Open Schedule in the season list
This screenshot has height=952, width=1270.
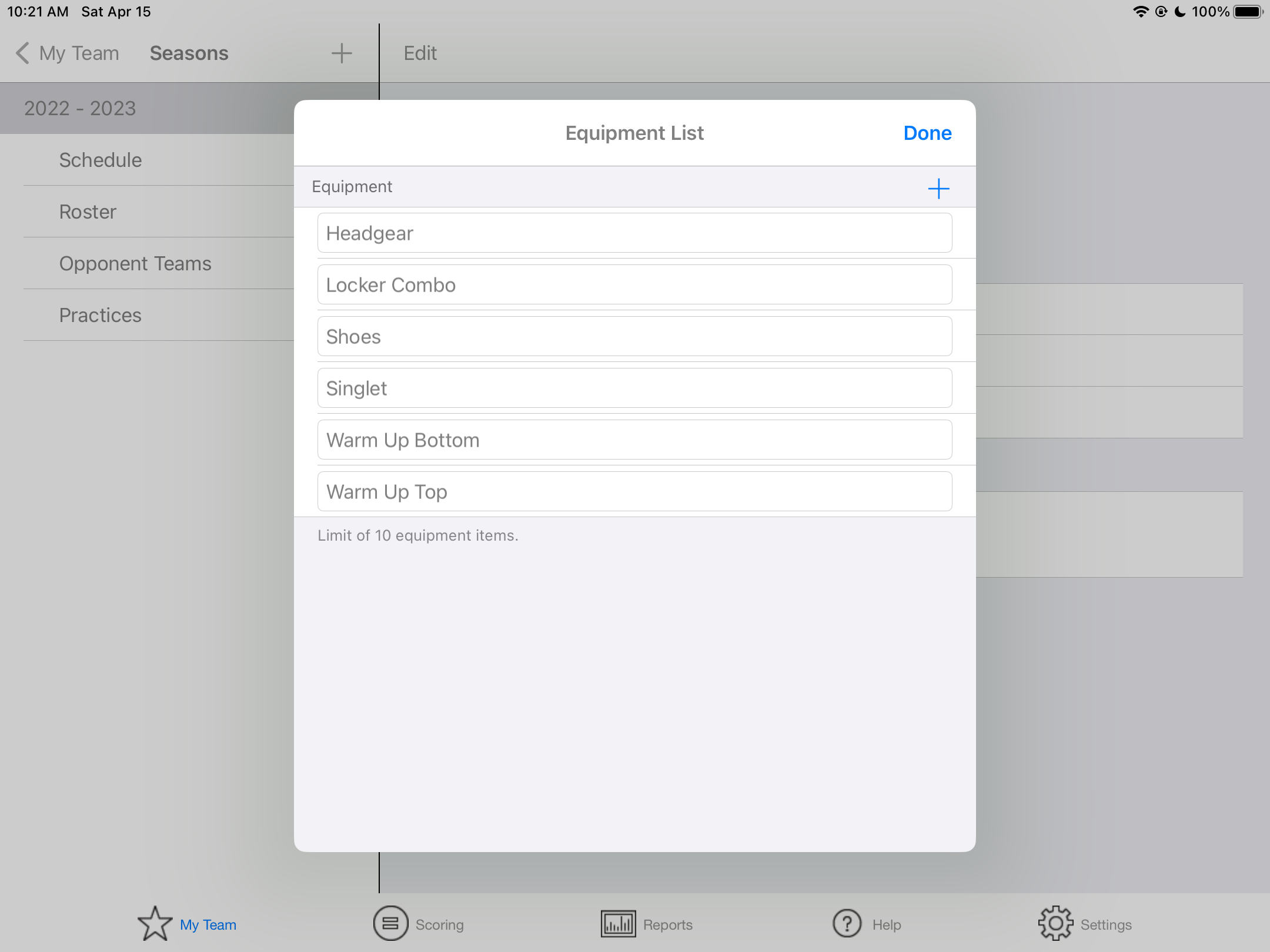point(101,160)
